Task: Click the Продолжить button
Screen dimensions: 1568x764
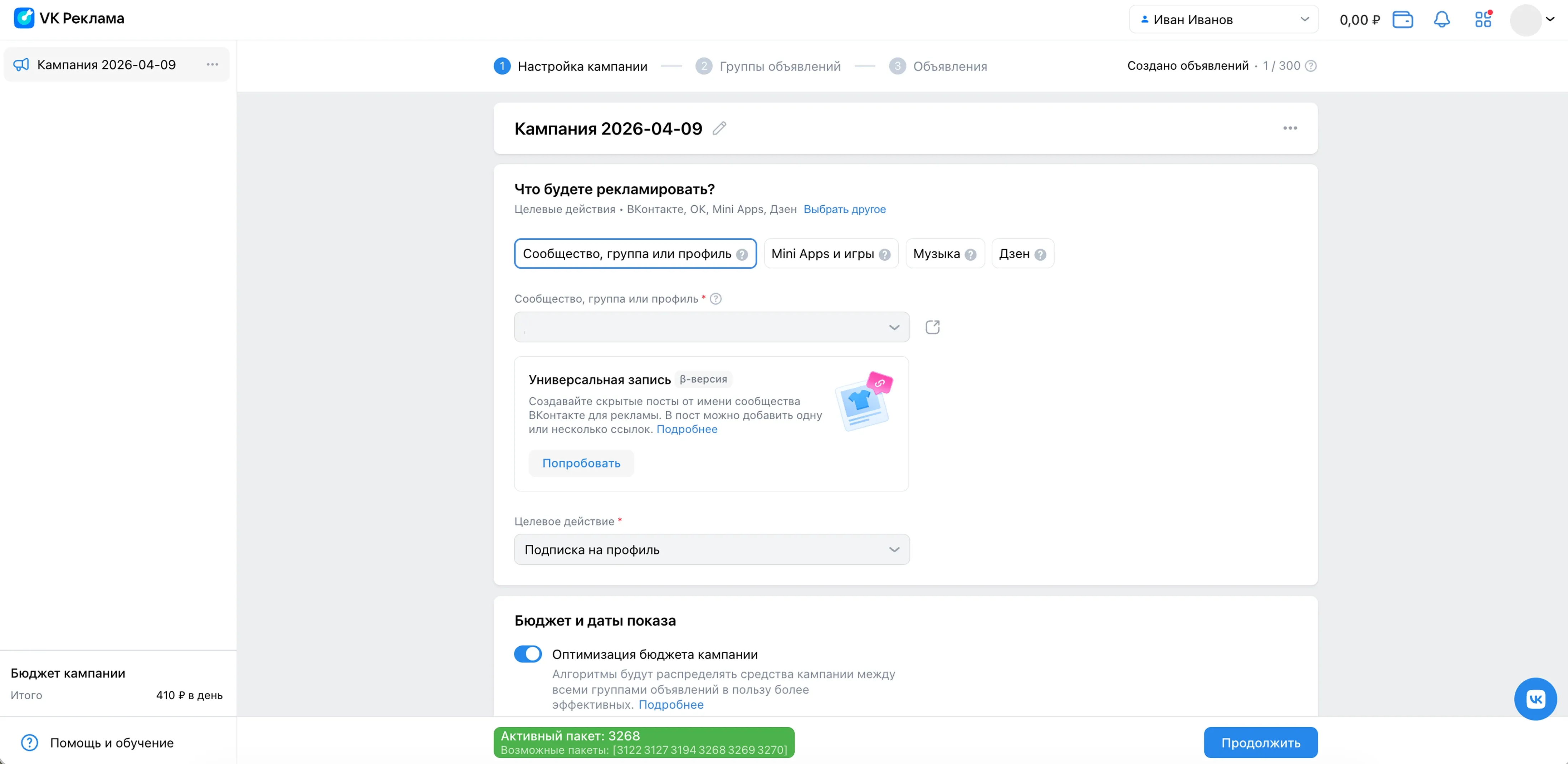Action: [1261, 743]
